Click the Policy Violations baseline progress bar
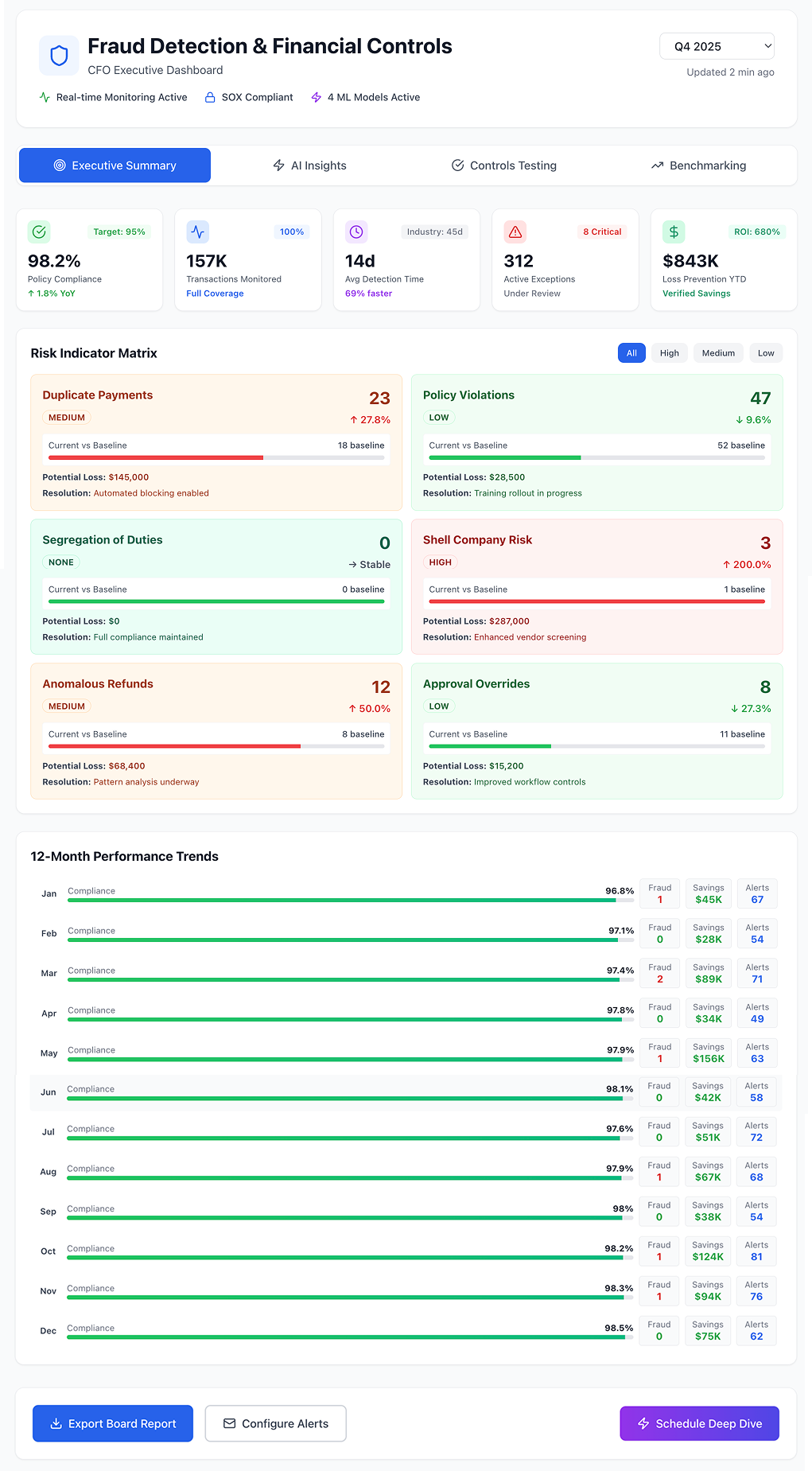Viewport: 812px width, 1471px height. click(597, 458)
